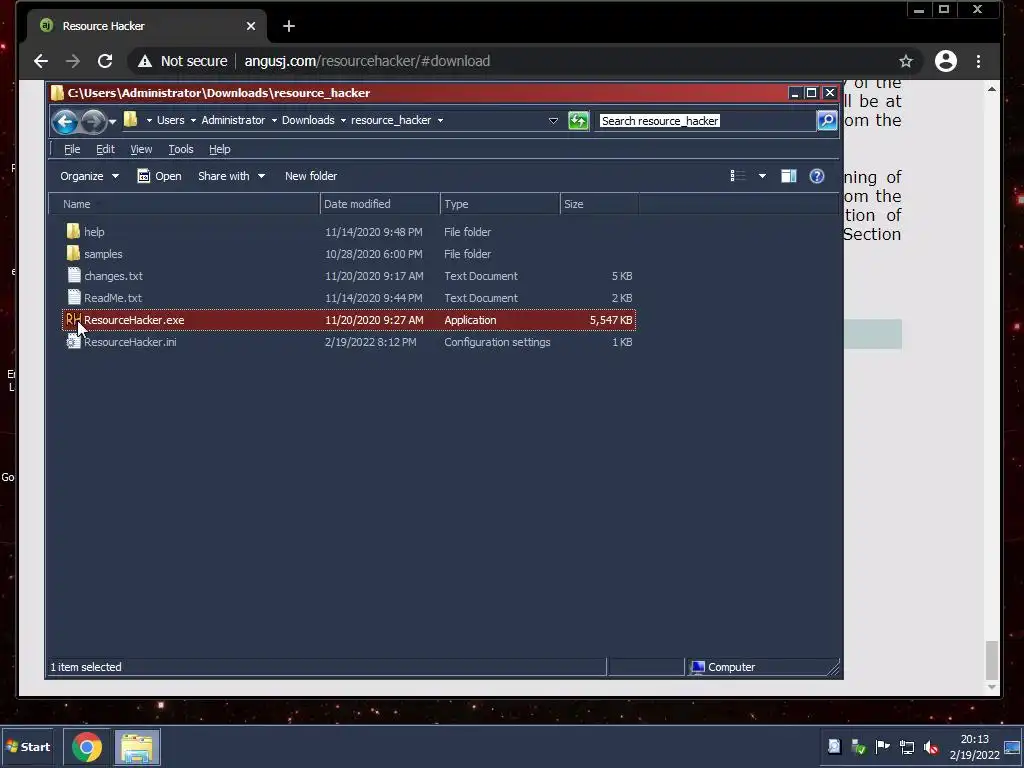The width and height of the screenshot is (1024, 768).
Task: Select the ResourceHacker.ini file icon
Action: pyautogui.click(x=74, y=342)
